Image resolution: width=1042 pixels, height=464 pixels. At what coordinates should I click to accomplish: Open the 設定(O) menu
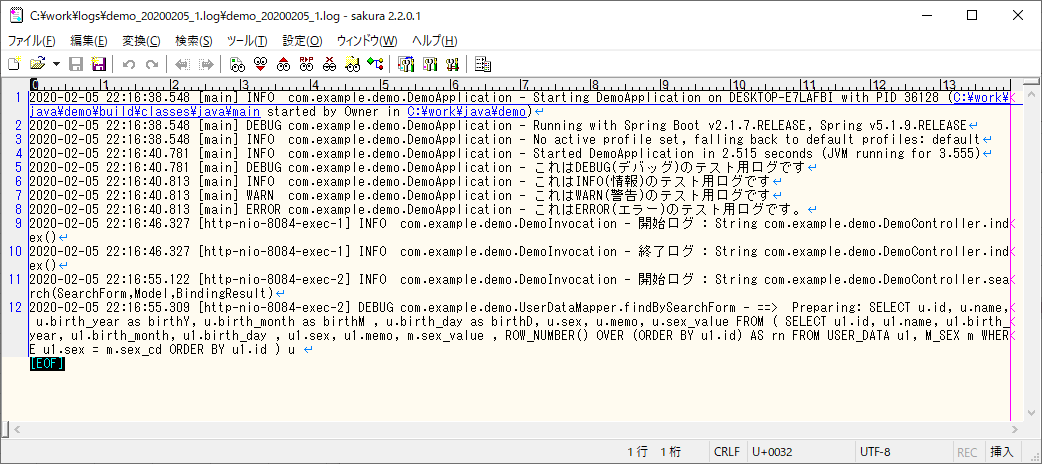pos(302,41)
